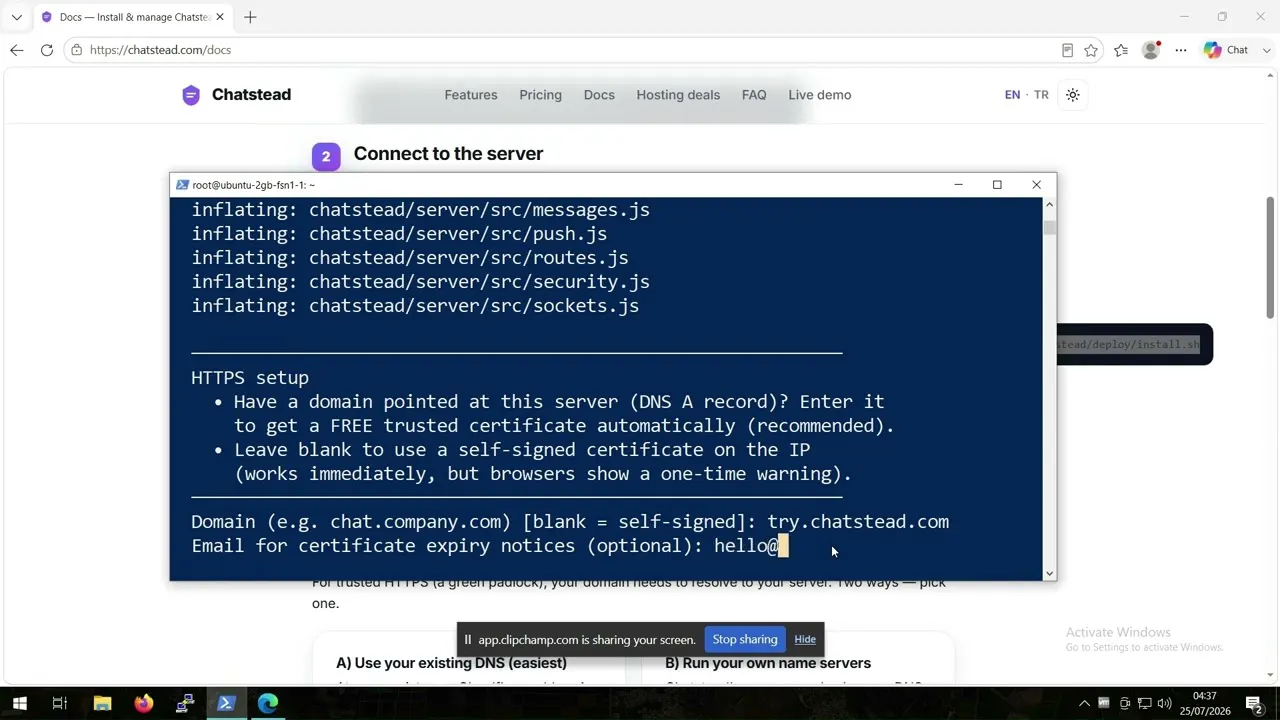This screenshot has height=720, width=1280.
Task: Click 'try.chatstead.com' in the terminal
Action: coord(858,522)
